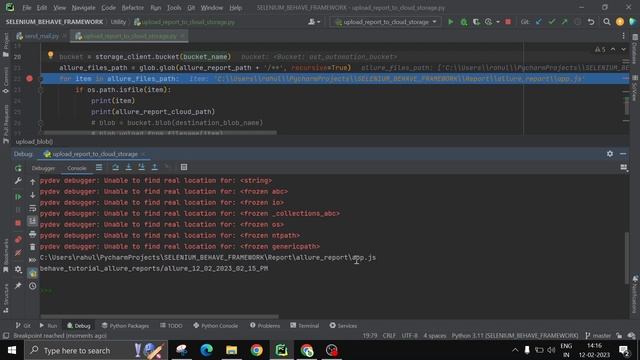Open Search Everywhere magnifier

[x=607, y=22]
